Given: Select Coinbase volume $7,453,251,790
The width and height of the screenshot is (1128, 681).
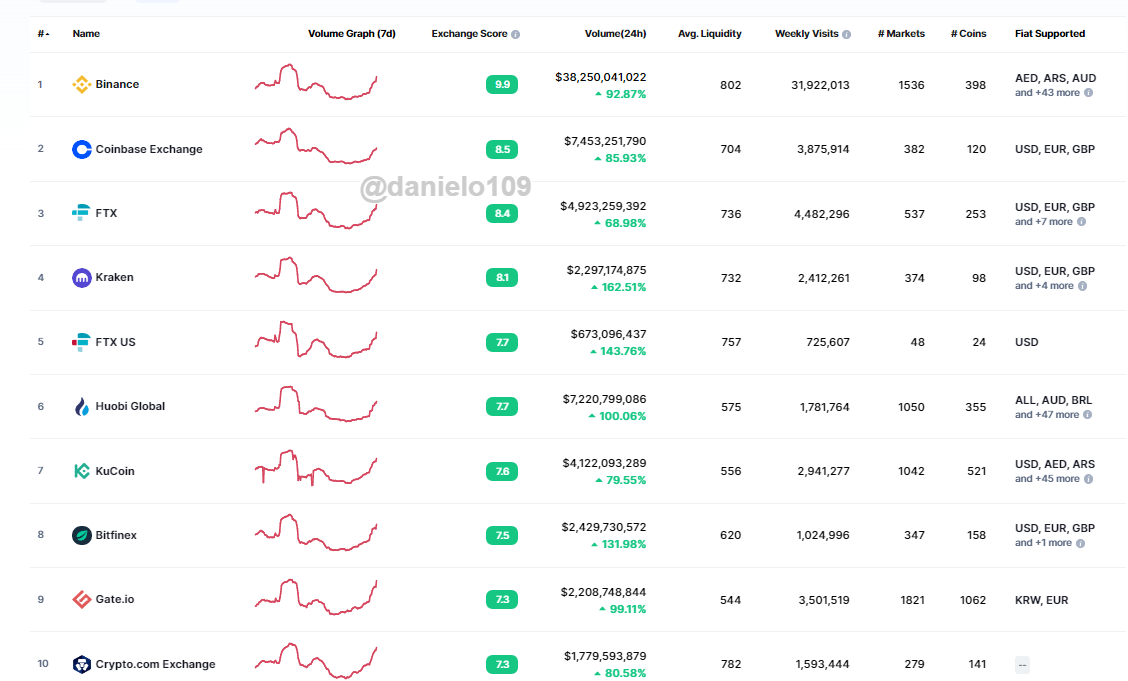Looking at the screenshot, I should pos(605,141).
